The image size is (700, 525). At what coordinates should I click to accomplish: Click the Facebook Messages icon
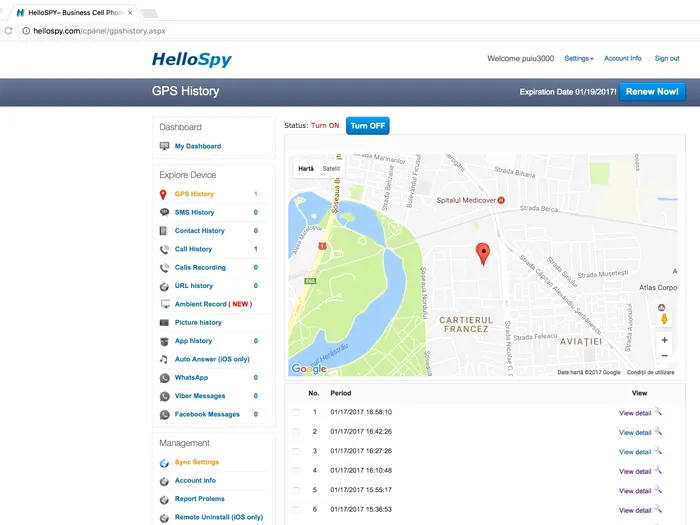tap(165, 415)
